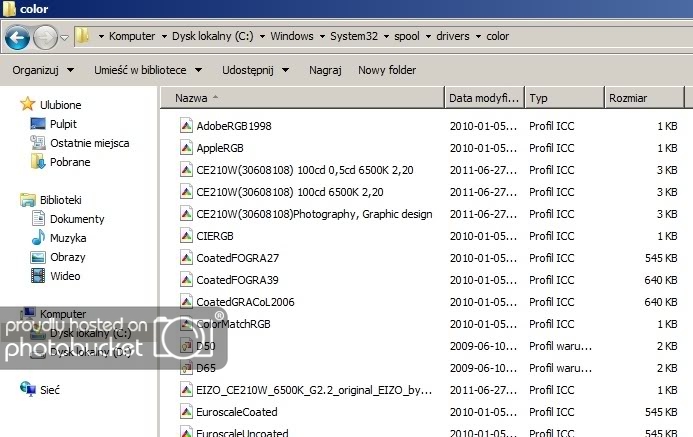Open Umieść w bibliotece menu
693x437 pixels.
point(148,70)
